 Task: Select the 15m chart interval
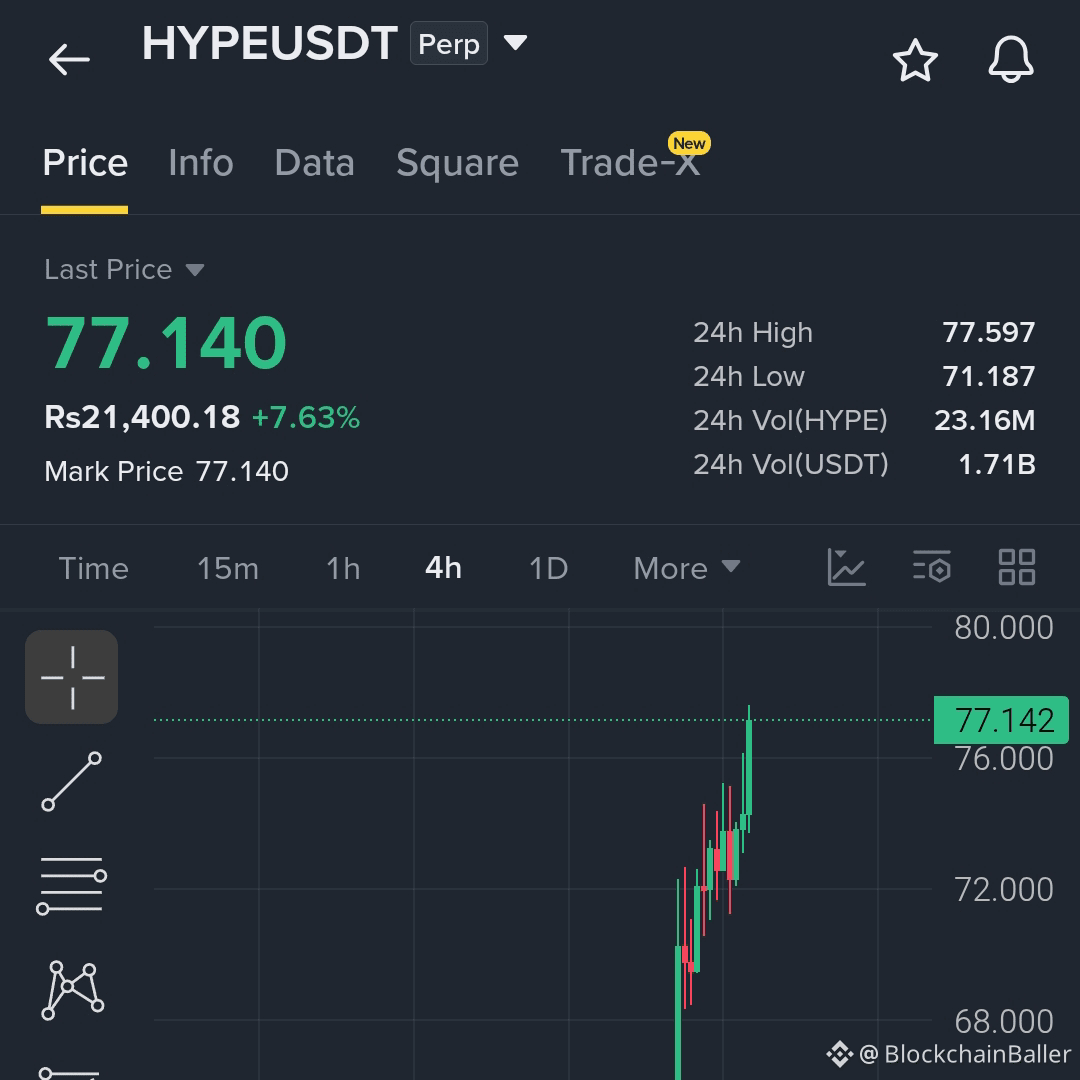coord(228,569)
